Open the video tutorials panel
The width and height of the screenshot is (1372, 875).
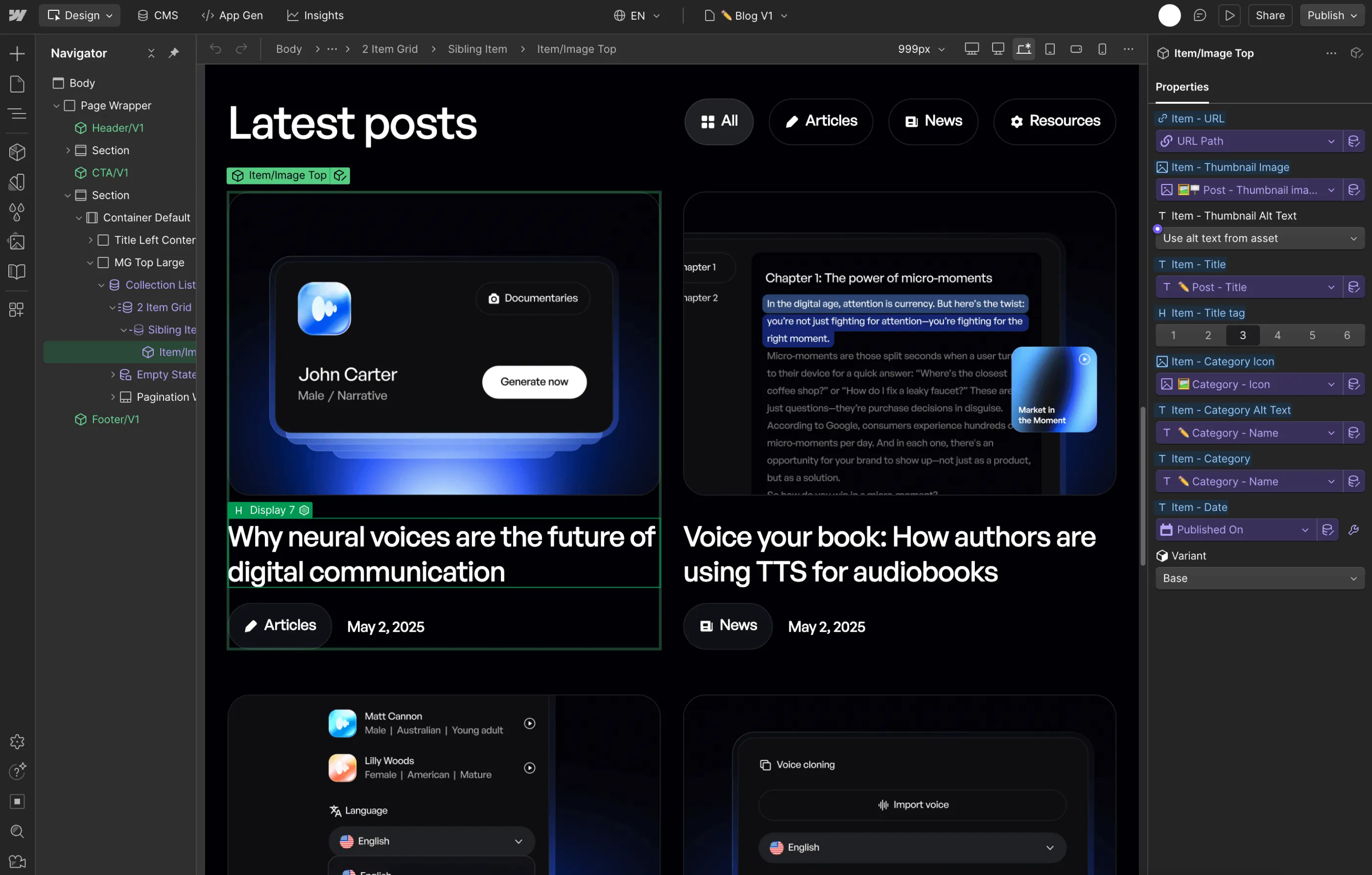point(17,861)
